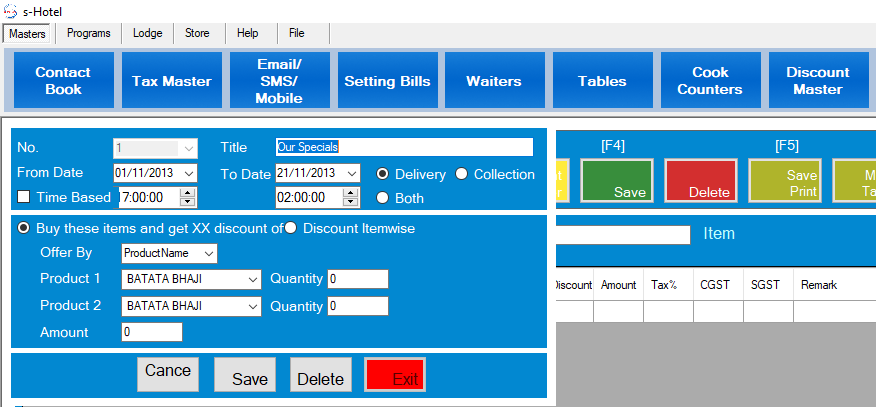Select the Collection radio option

pyautogui.click(x=462, y=174)
